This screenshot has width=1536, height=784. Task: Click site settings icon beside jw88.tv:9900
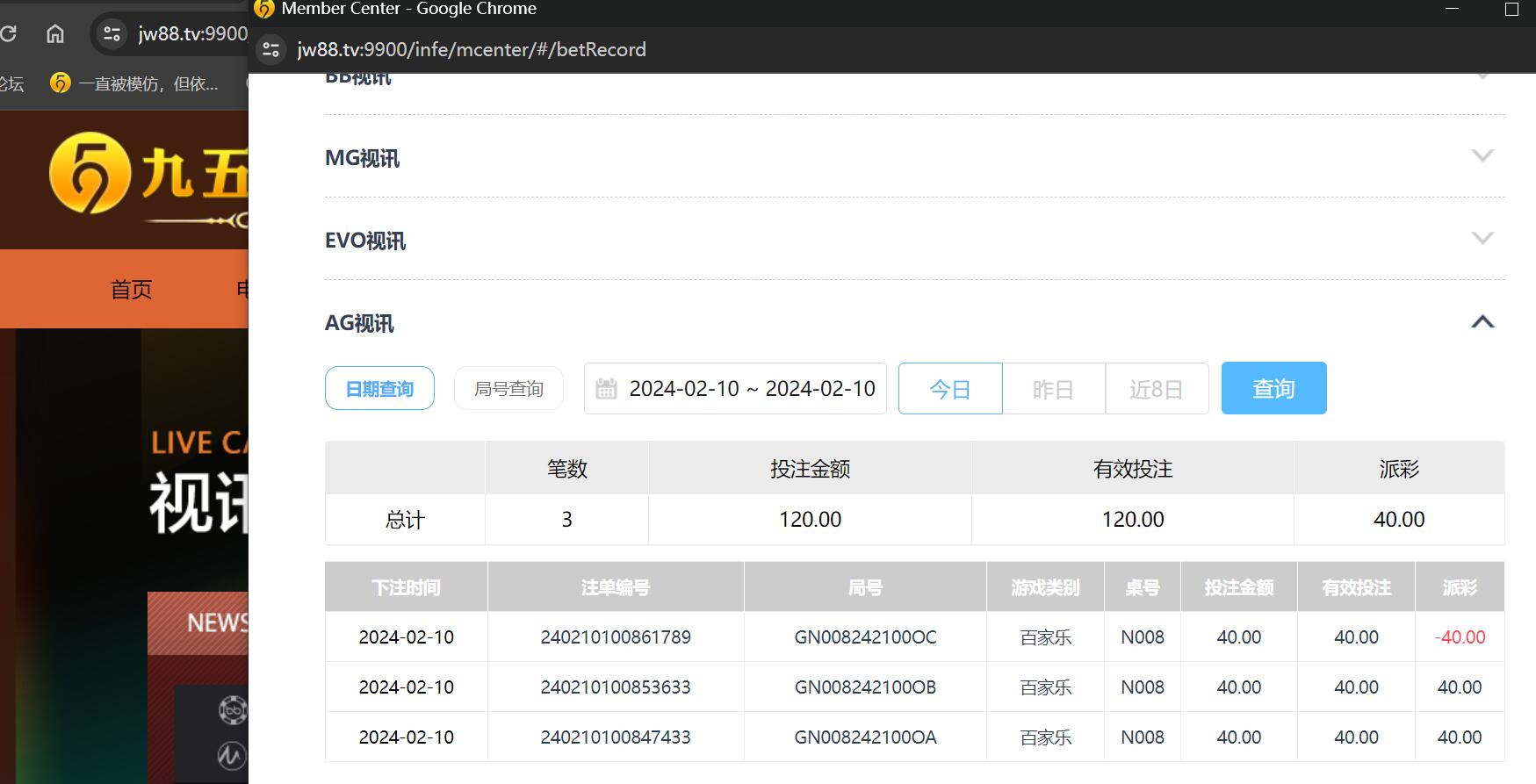112,34
